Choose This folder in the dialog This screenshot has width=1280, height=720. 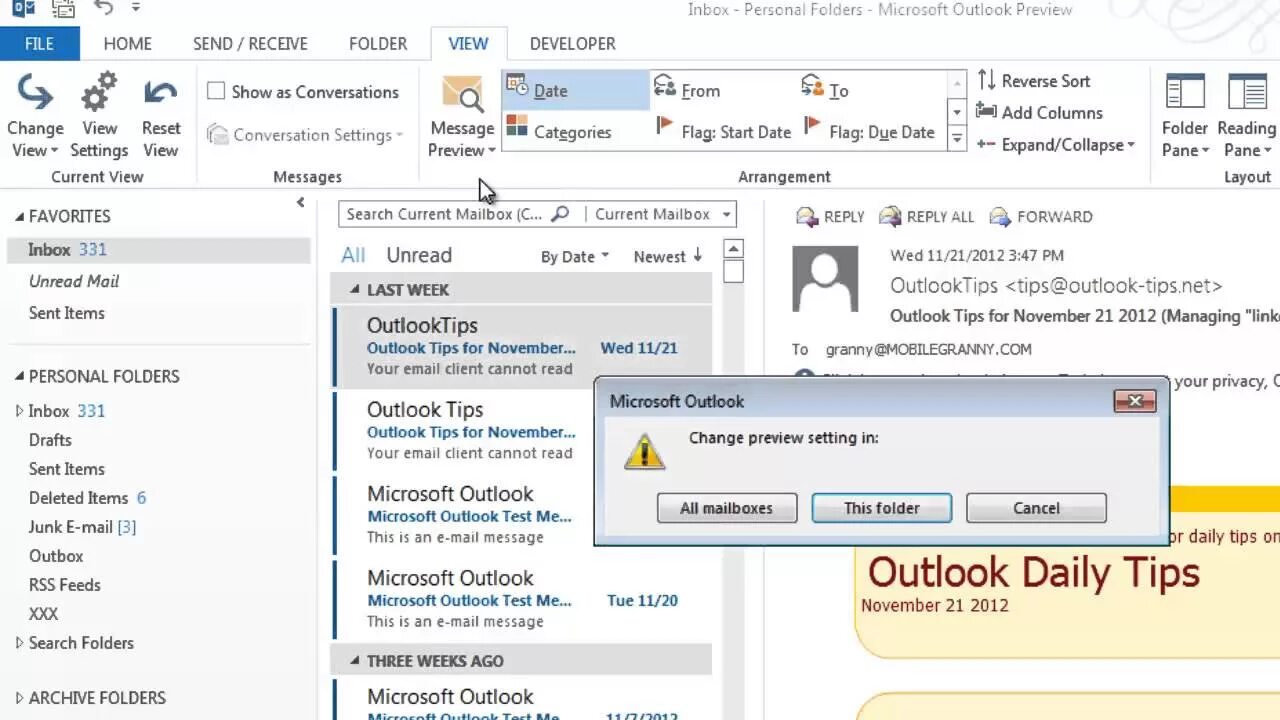click(x=882, y=508)
